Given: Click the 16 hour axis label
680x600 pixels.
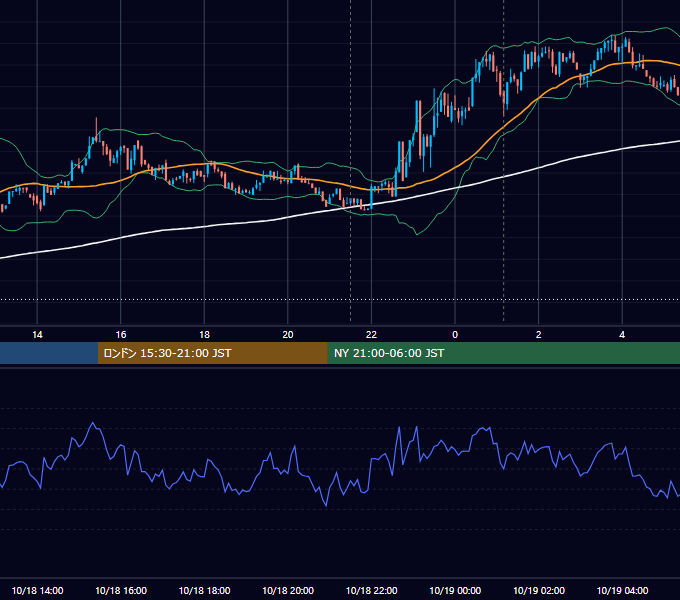Looking at the screenshot, I should [121, 335].
